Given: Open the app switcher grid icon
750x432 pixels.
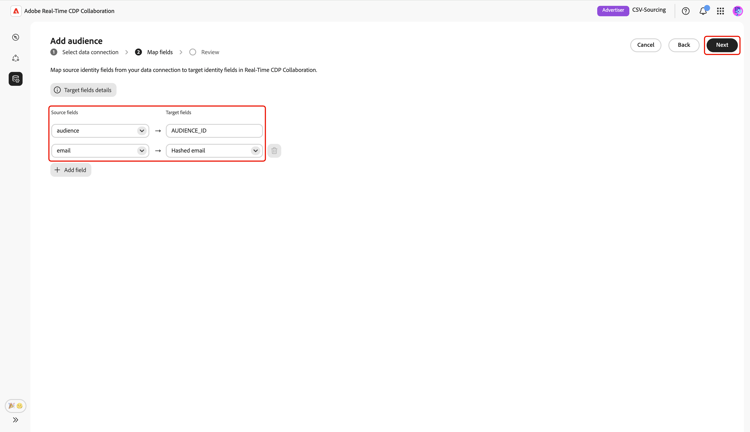Looking at the screenshot, I should click(720, 11).
